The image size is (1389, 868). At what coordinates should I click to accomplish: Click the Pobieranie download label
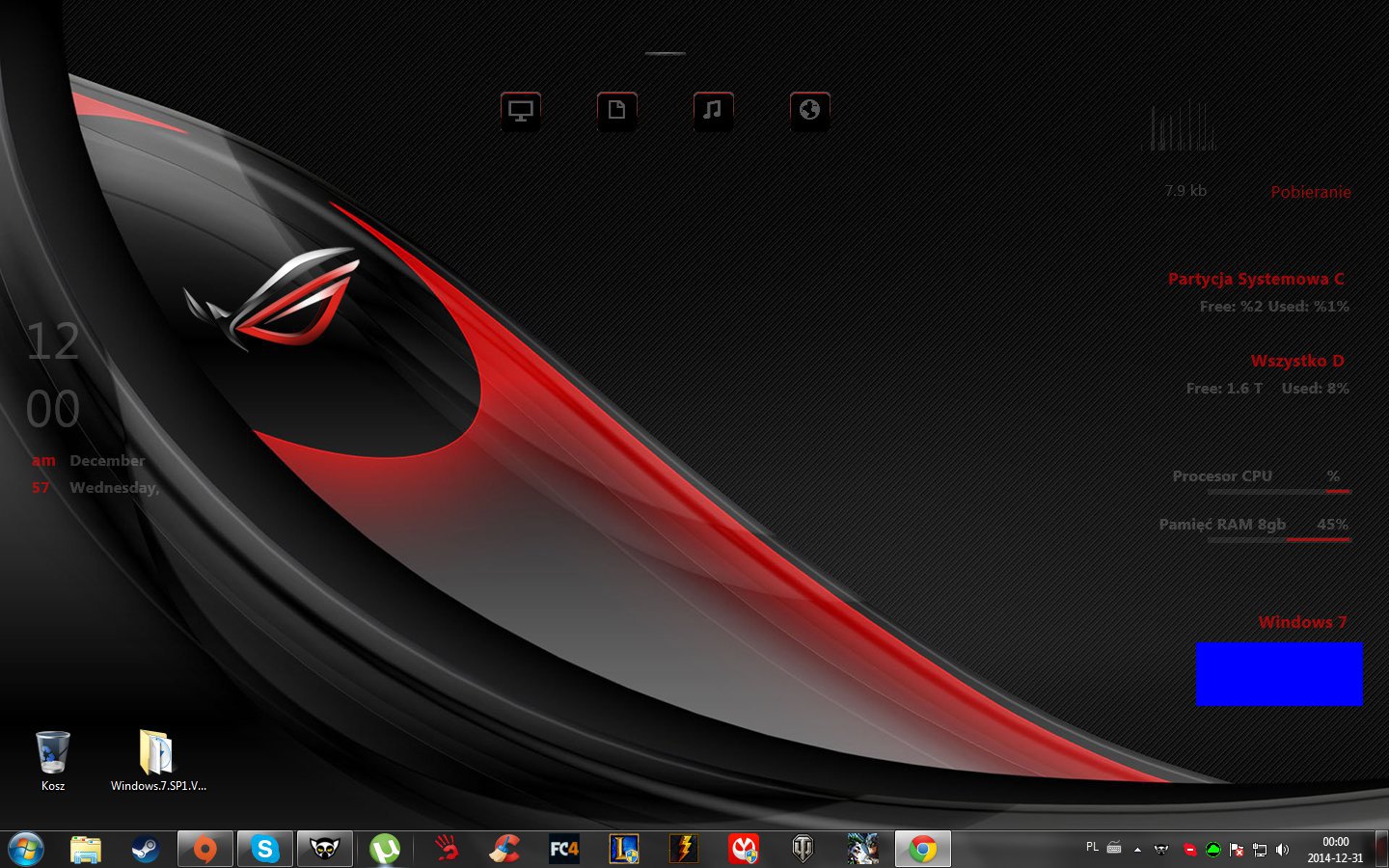point(1311,192)
